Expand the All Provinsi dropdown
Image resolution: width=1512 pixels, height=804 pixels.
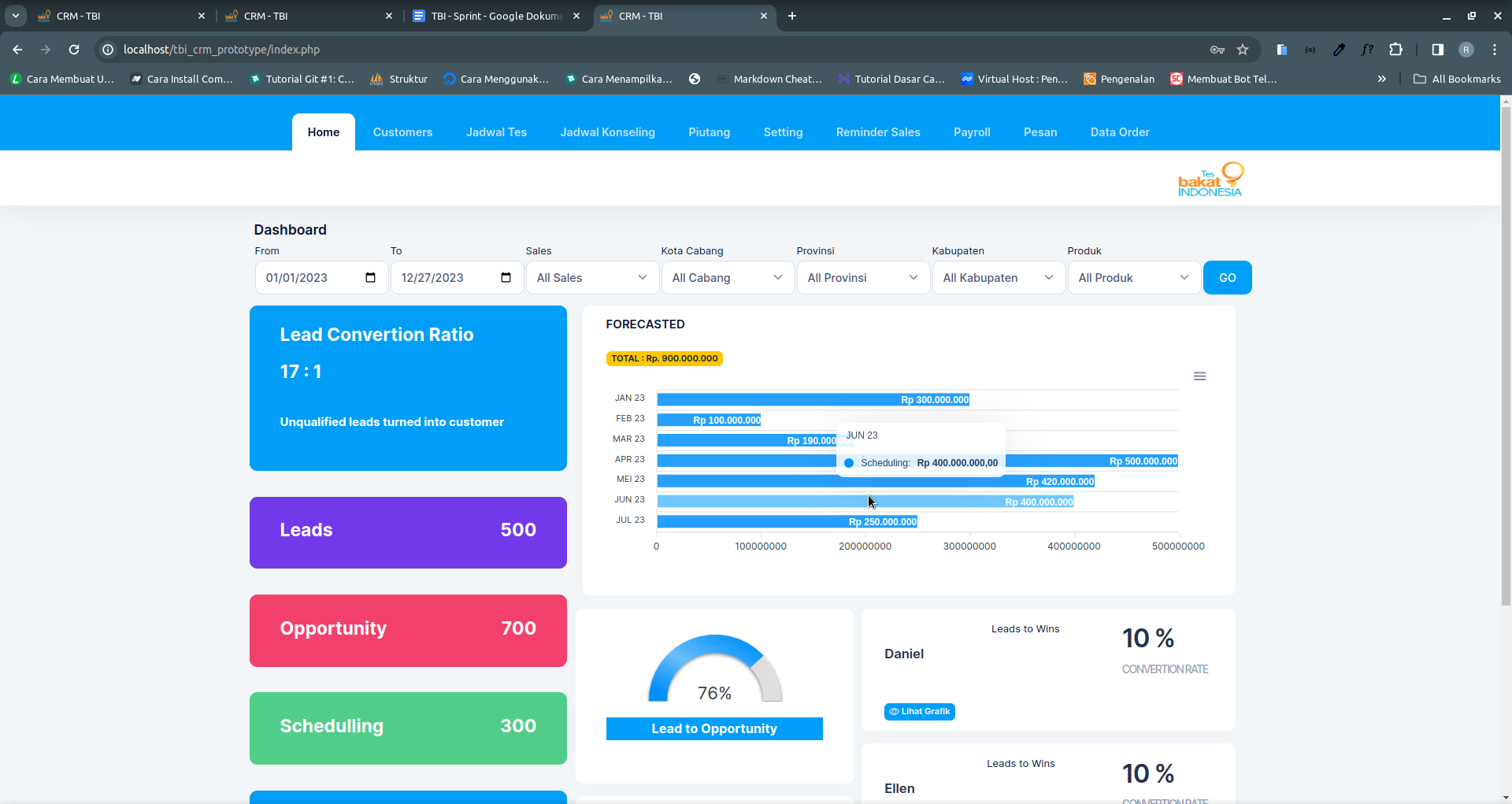tap(863, 277)
